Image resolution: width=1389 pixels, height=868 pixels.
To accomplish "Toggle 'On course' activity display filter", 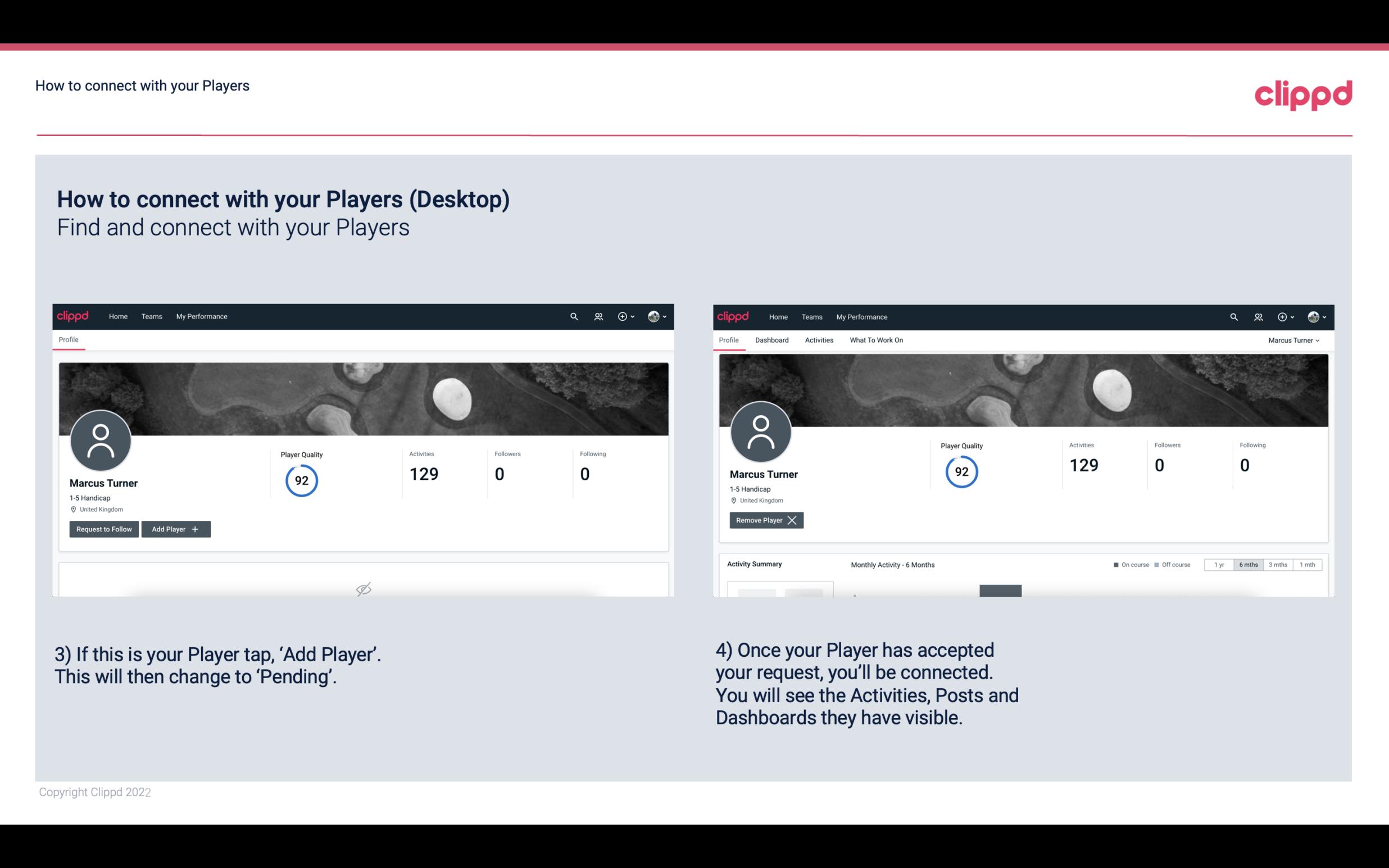I will click(x=1128, y=565).
